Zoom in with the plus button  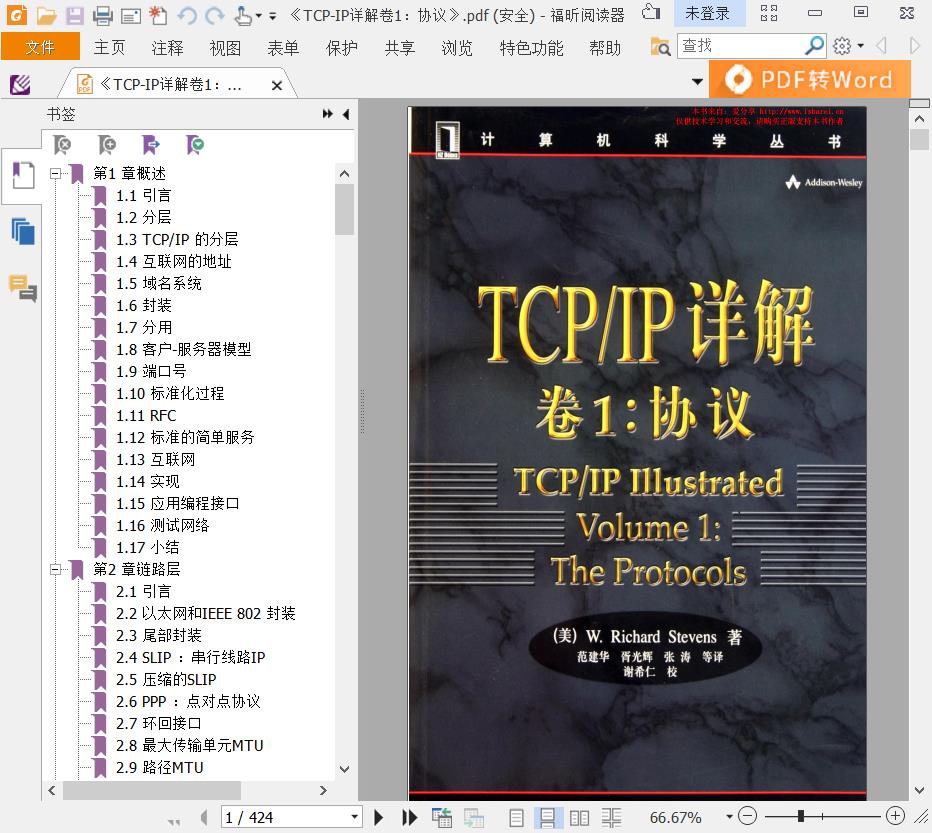coord(895,816)
